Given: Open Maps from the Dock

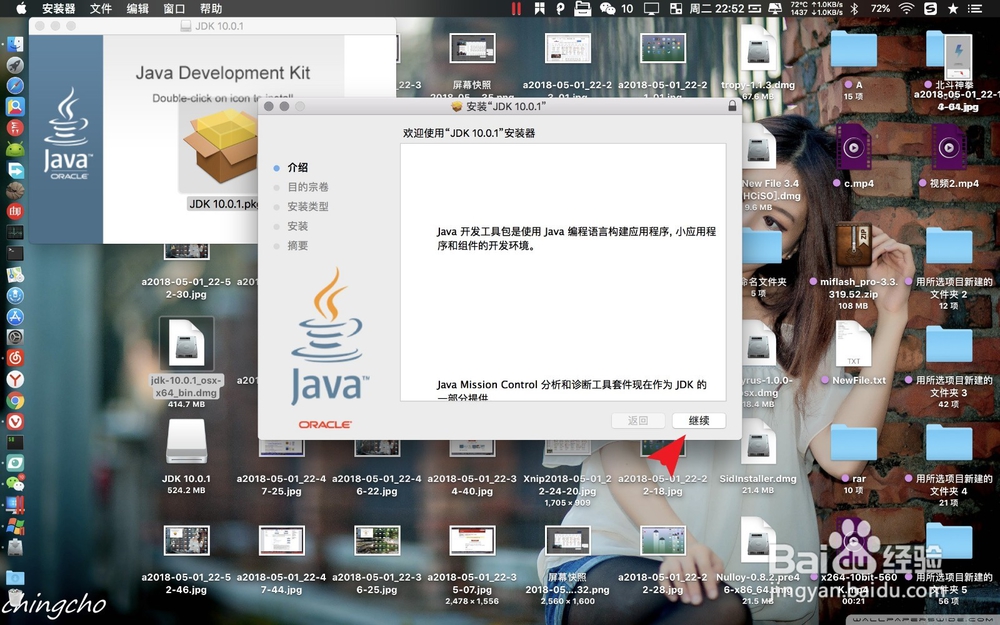Looking at the screenshot, I should (x=15, y=274).
